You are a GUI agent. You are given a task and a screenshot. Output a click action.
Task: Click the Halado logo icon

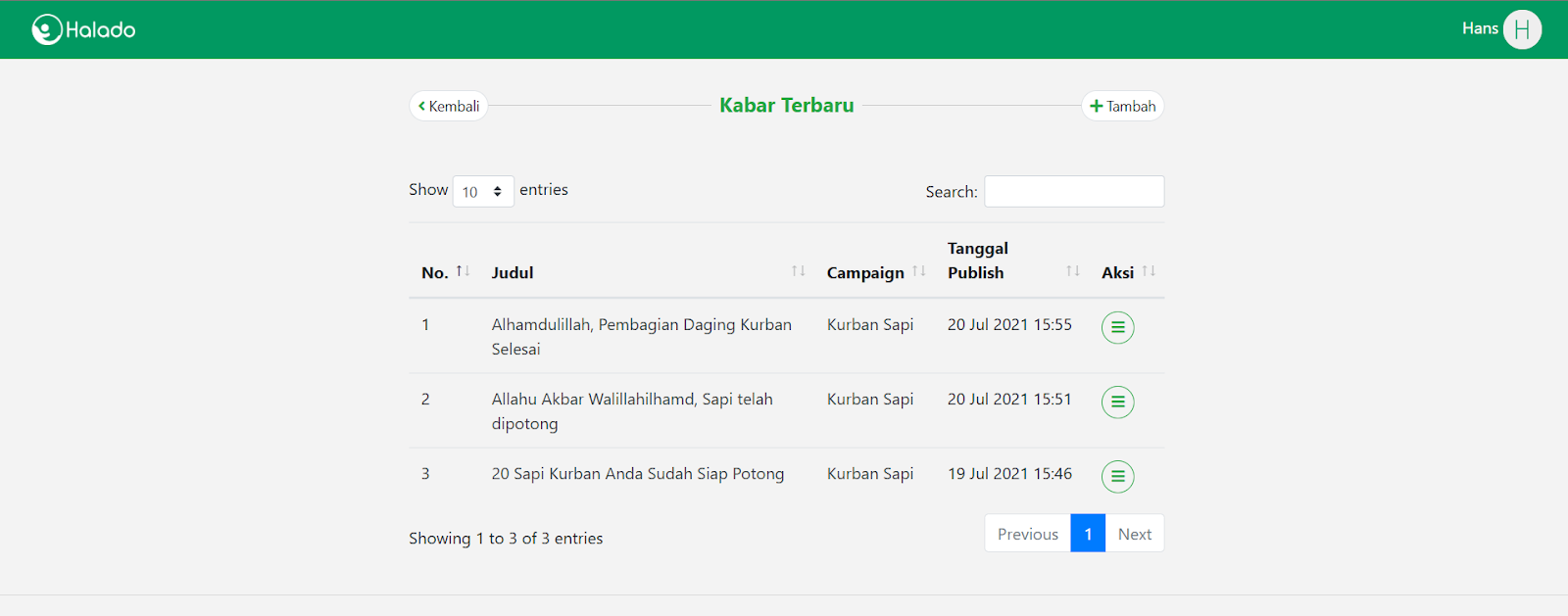click(47, 29)
